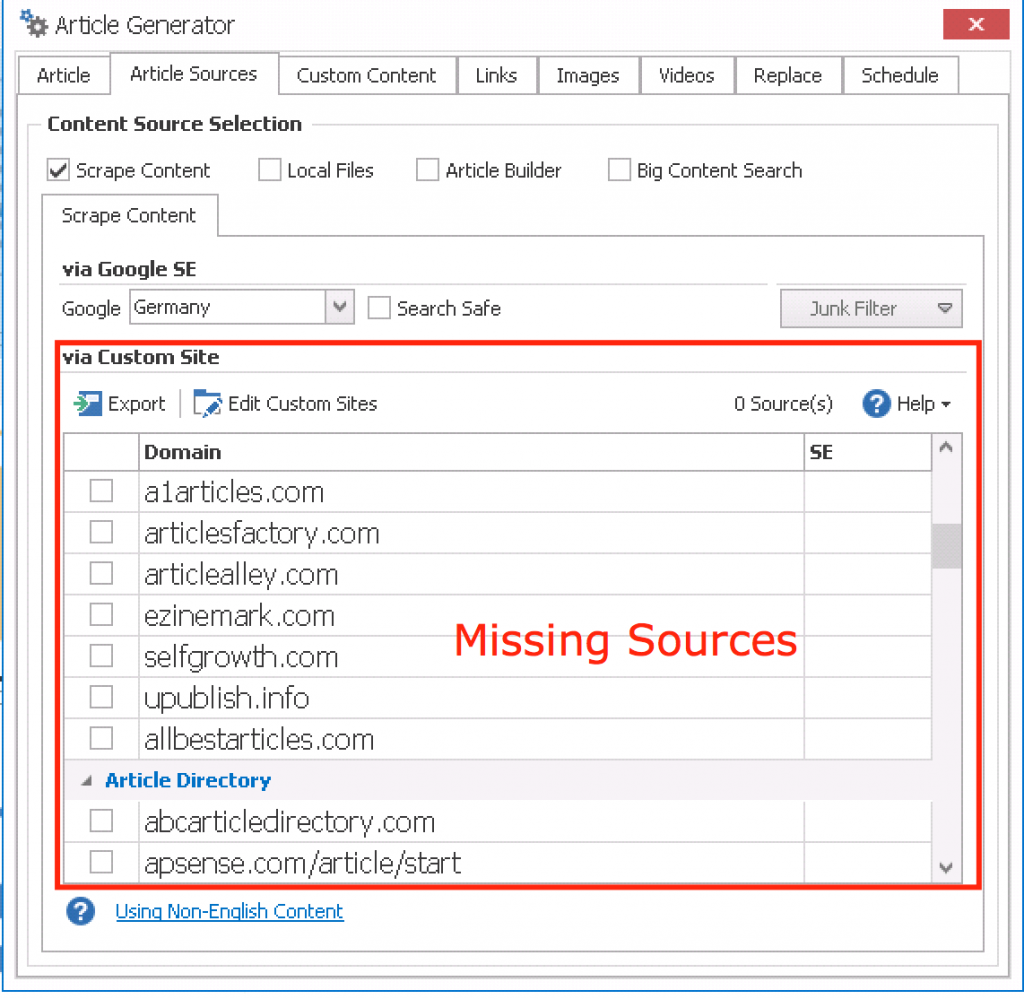This screenshot has height=999, width=1024.
Task: Sort by the SE column header
Action: pos(867,452)
